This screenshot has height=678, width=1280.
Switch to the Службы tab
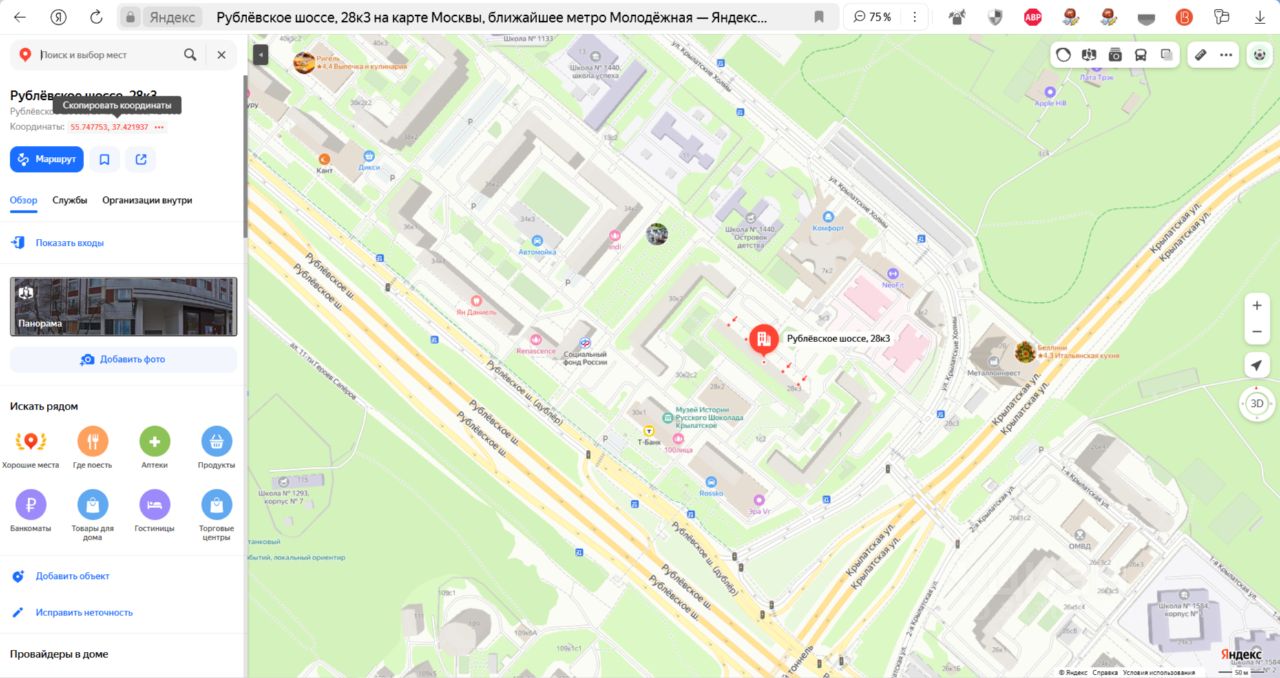pyautogui.click(x=70, y=200)
